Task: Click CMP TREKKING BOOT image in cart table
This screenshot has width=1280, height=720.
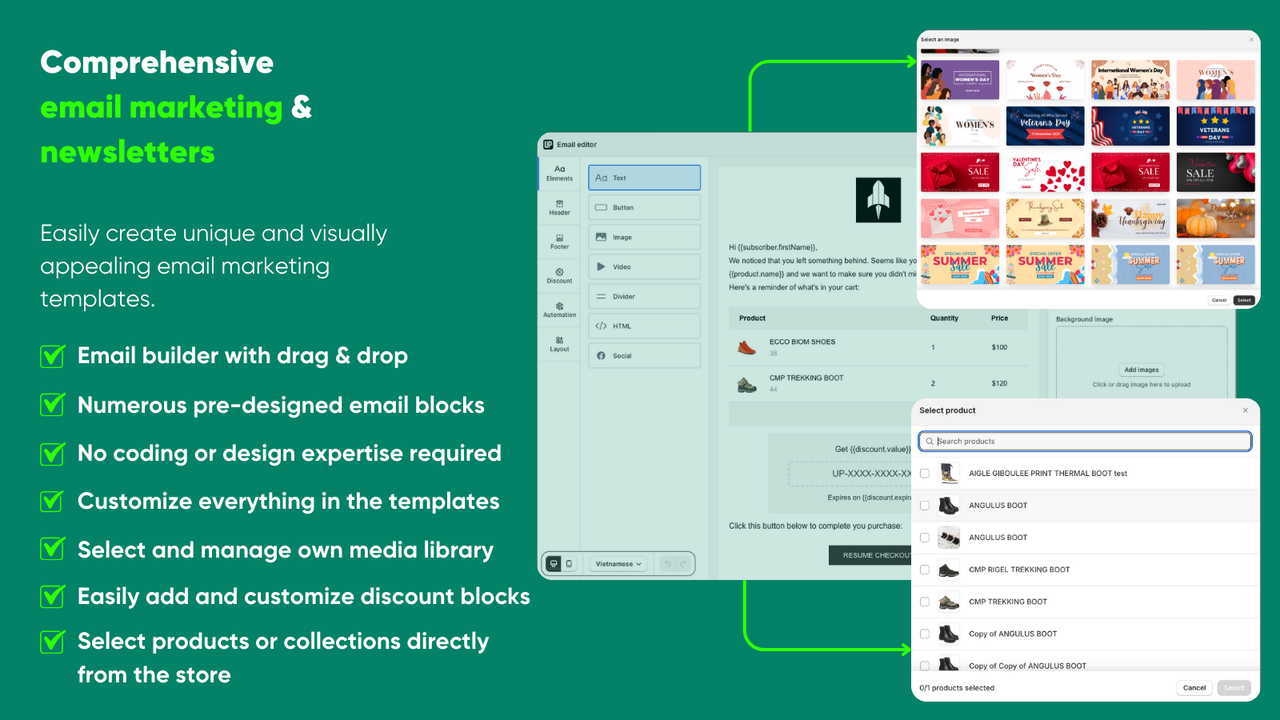Action: coord(746,383)
